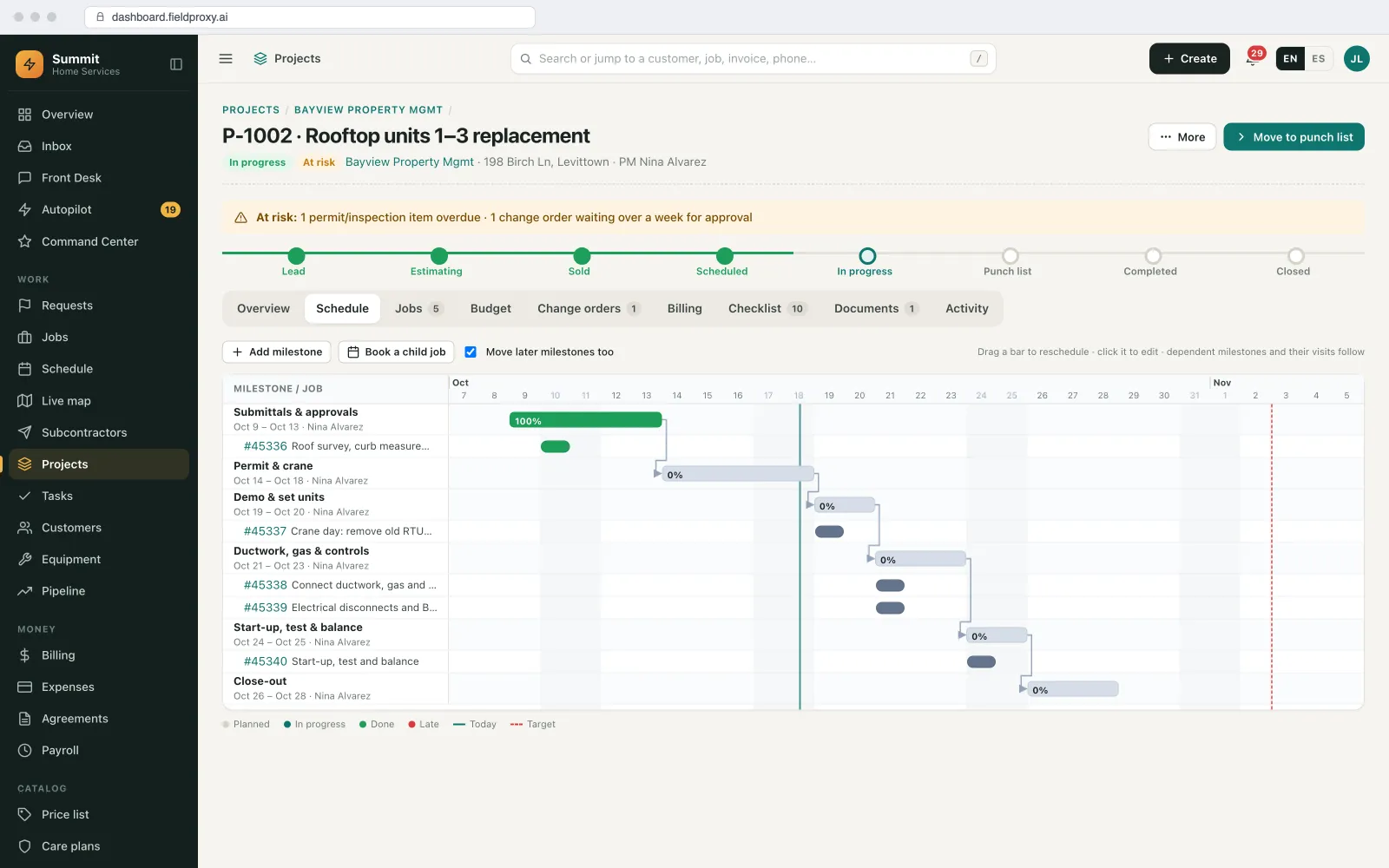
Task: Open job #45336 Roof survey row
Action: coord(336,446)
